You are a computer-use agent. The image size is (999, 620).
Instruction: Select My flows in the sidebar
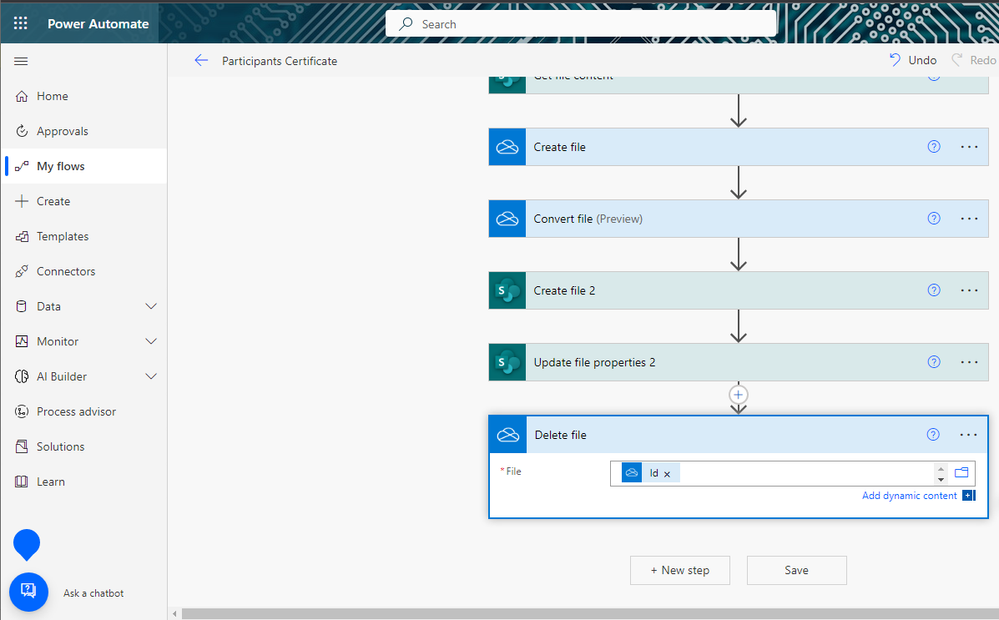point(84,166)
